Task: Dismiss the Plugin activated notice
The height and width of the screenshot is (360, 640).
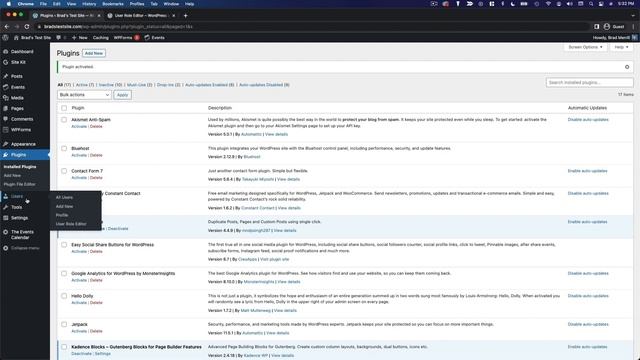Action: point(627,67)
